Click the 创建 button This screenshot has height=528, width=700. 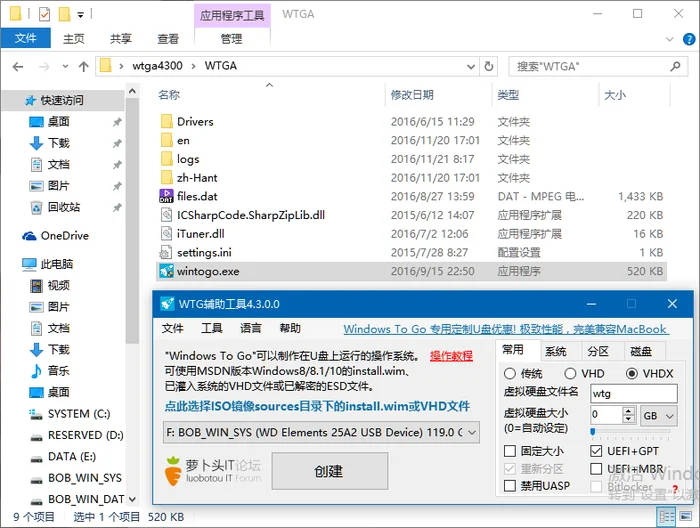coord(329,471)
